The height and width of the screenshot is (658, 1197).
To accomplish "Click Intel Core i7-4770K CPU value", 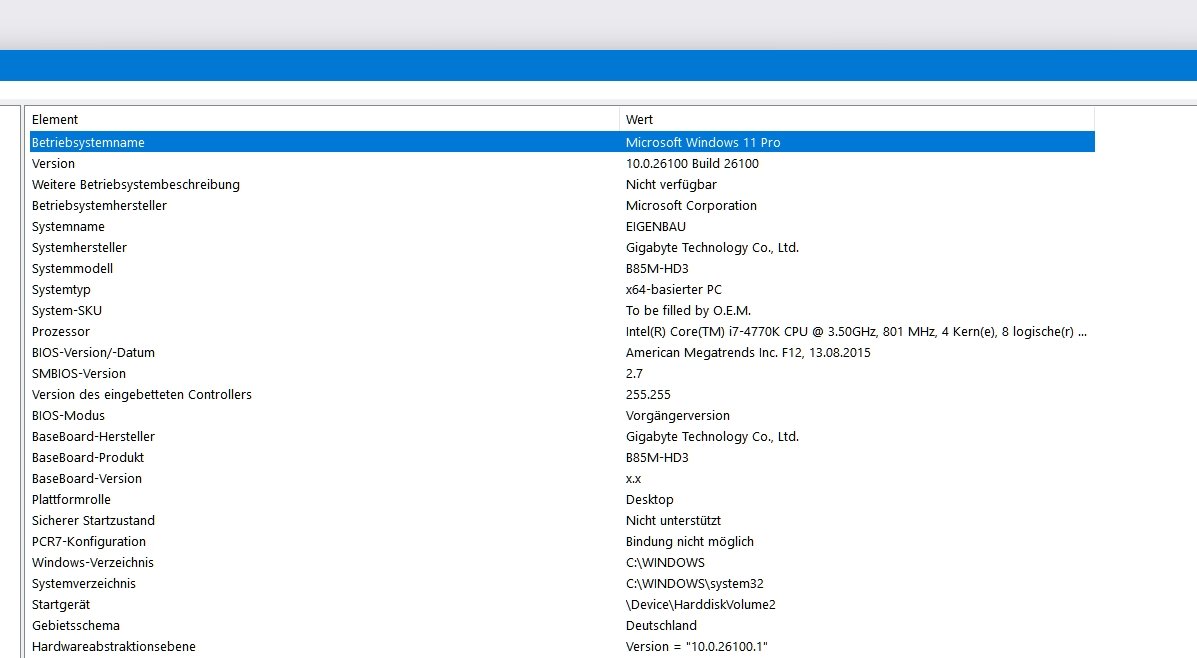I will point(857,331).
